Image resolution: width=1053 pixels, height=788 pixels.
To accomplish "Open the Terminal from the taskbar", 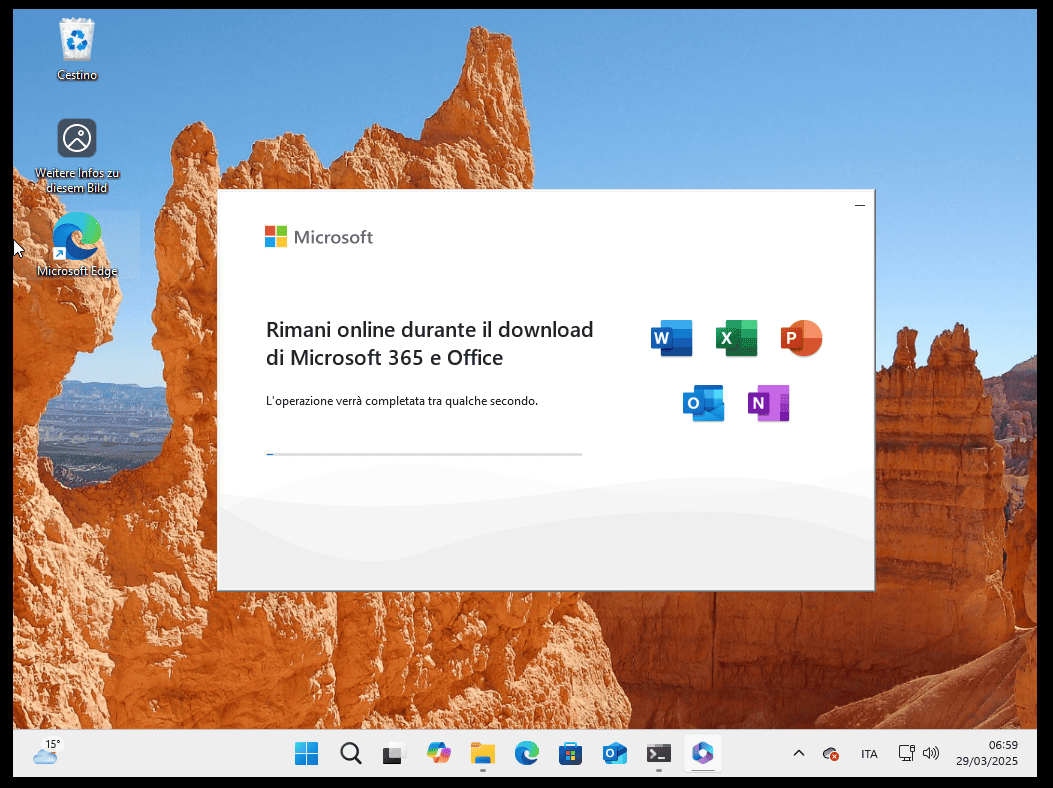I will click(658, 754).
